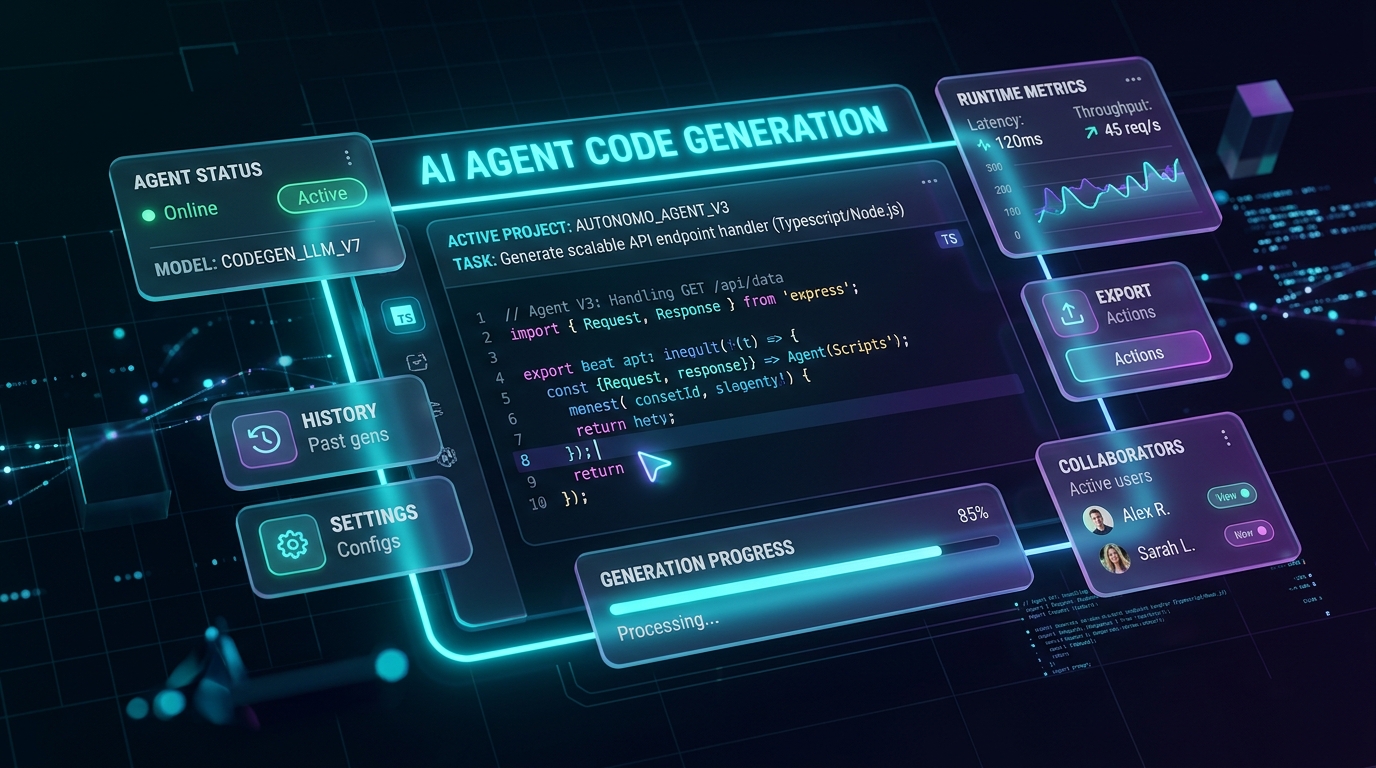Click the Export upload icon
Image resolution: width=1376 pixels, height=768 pixels.
pyautogui.click(x=1070, y=313)
